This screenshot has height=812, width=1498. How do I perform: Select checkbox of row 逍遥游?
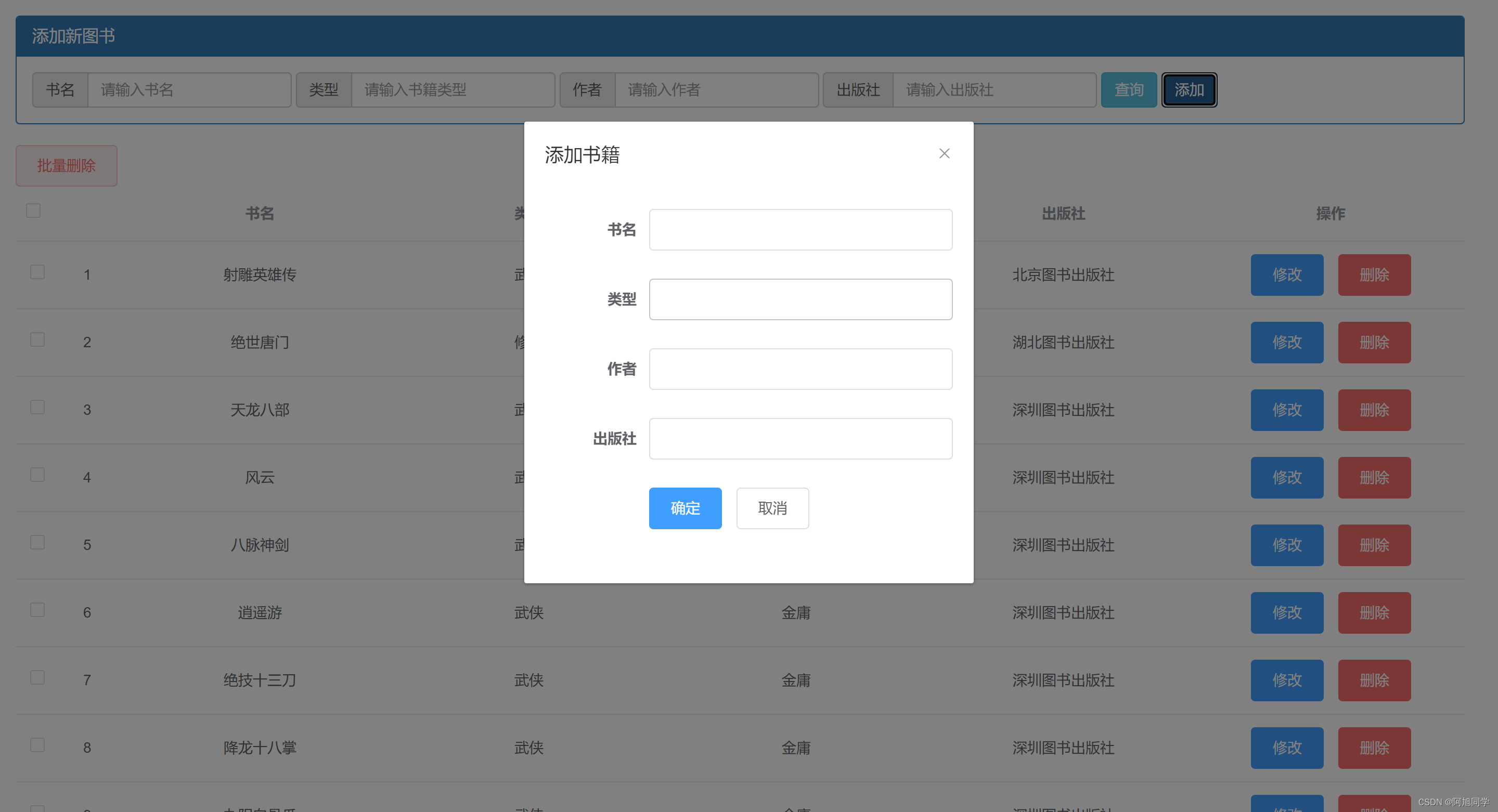(x=37, y=610)
